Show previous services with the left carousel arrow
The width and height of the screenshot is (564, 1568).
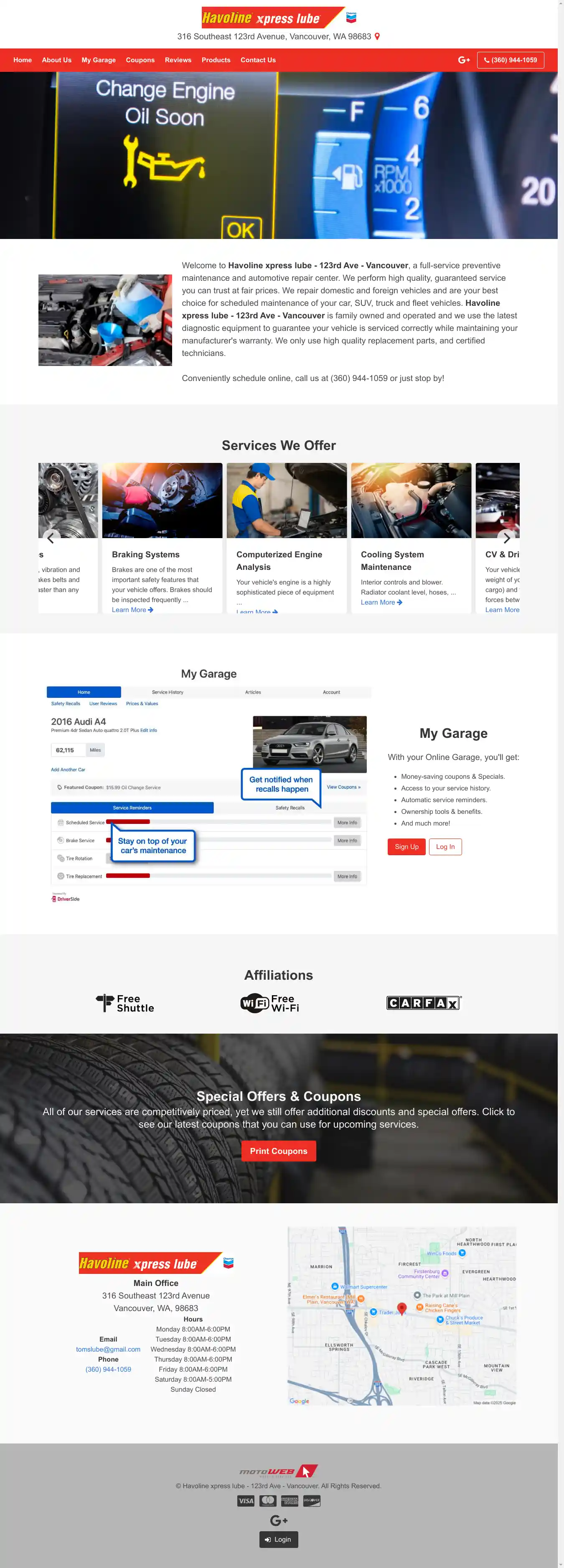coord(51,537)
